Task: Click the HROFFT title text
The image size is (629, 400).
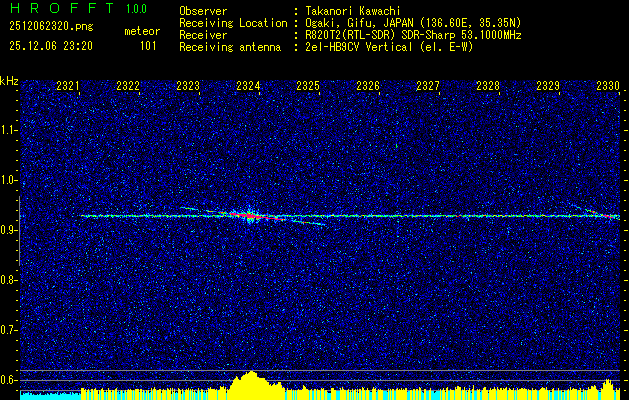Action: coord(62,8)
